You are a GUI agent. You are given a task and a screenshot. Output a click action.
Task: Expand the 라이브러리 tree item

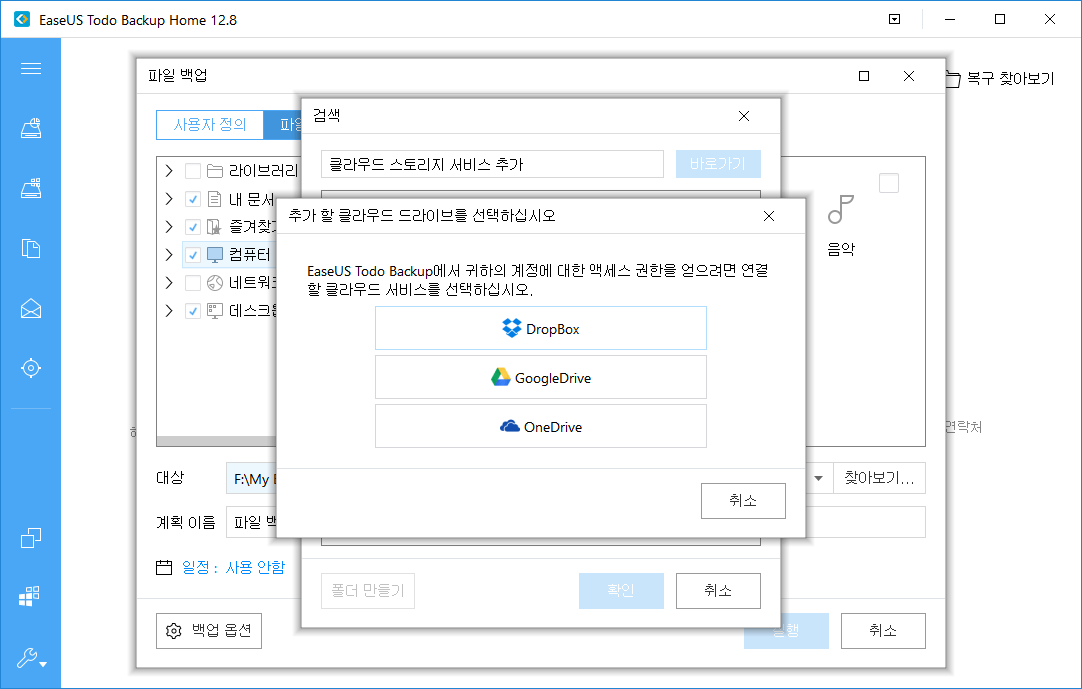[169, 170]
